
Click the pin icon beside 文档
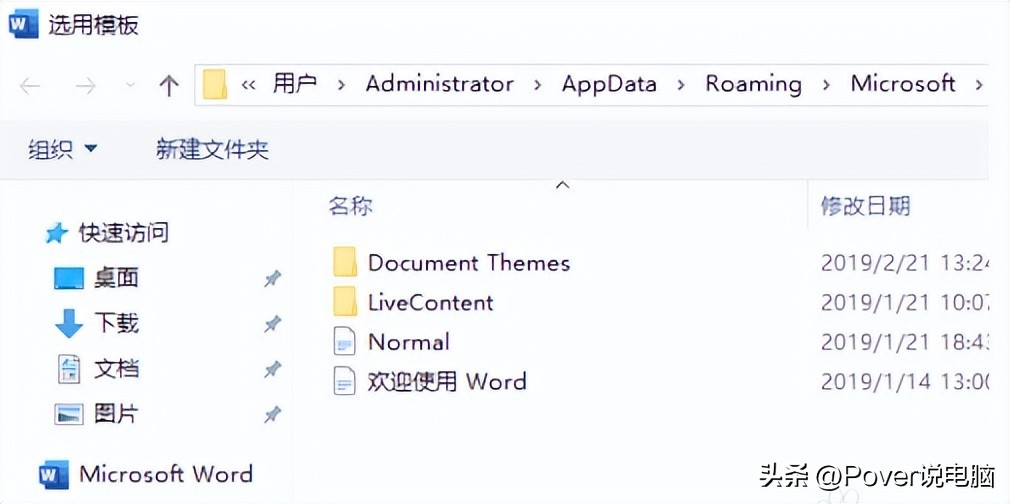[x=273, y=369]
